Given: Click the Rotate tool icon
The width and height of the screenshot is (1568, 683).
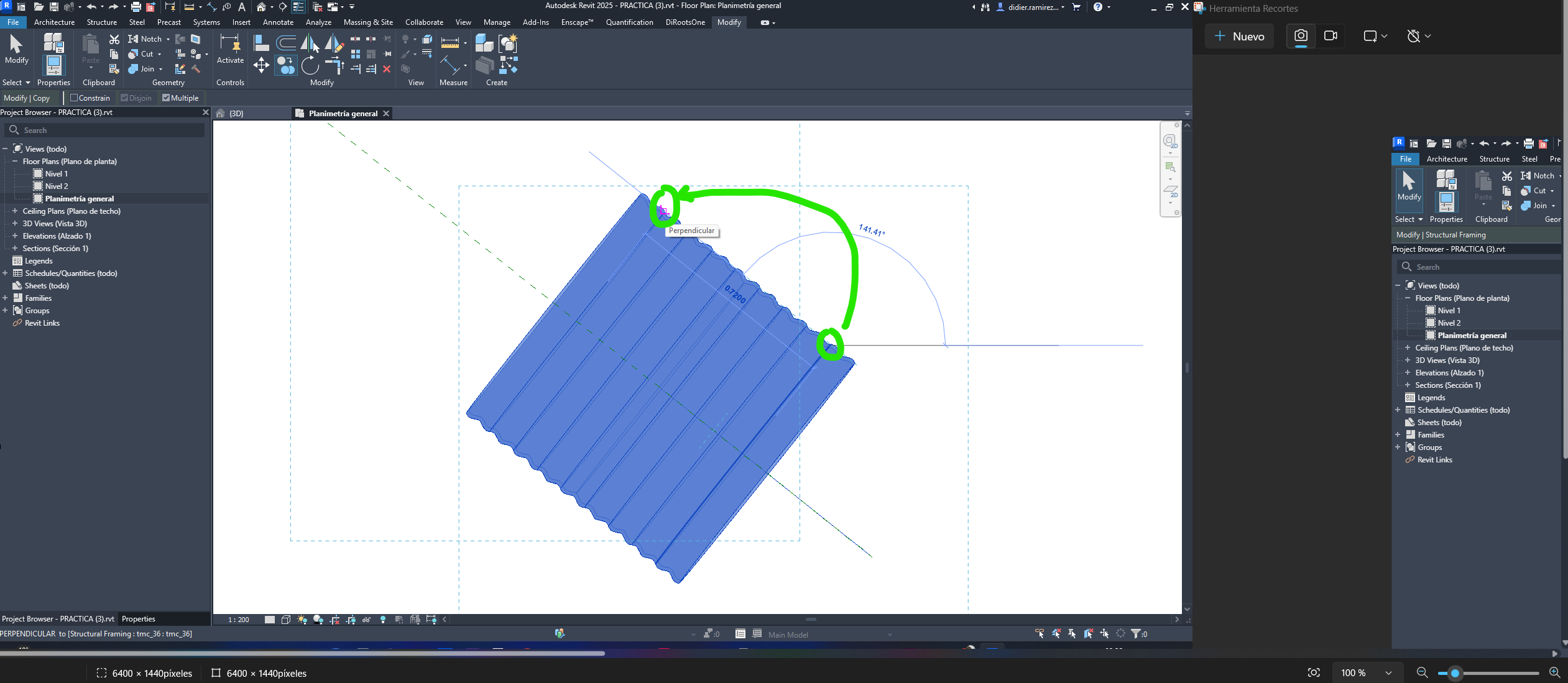Looking at the screenshot, I should coord(310,65).
